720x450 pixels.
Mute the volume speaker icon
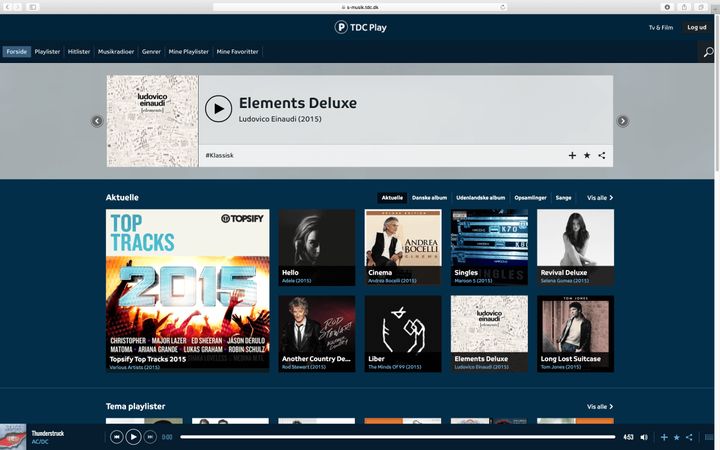(644, 437)
